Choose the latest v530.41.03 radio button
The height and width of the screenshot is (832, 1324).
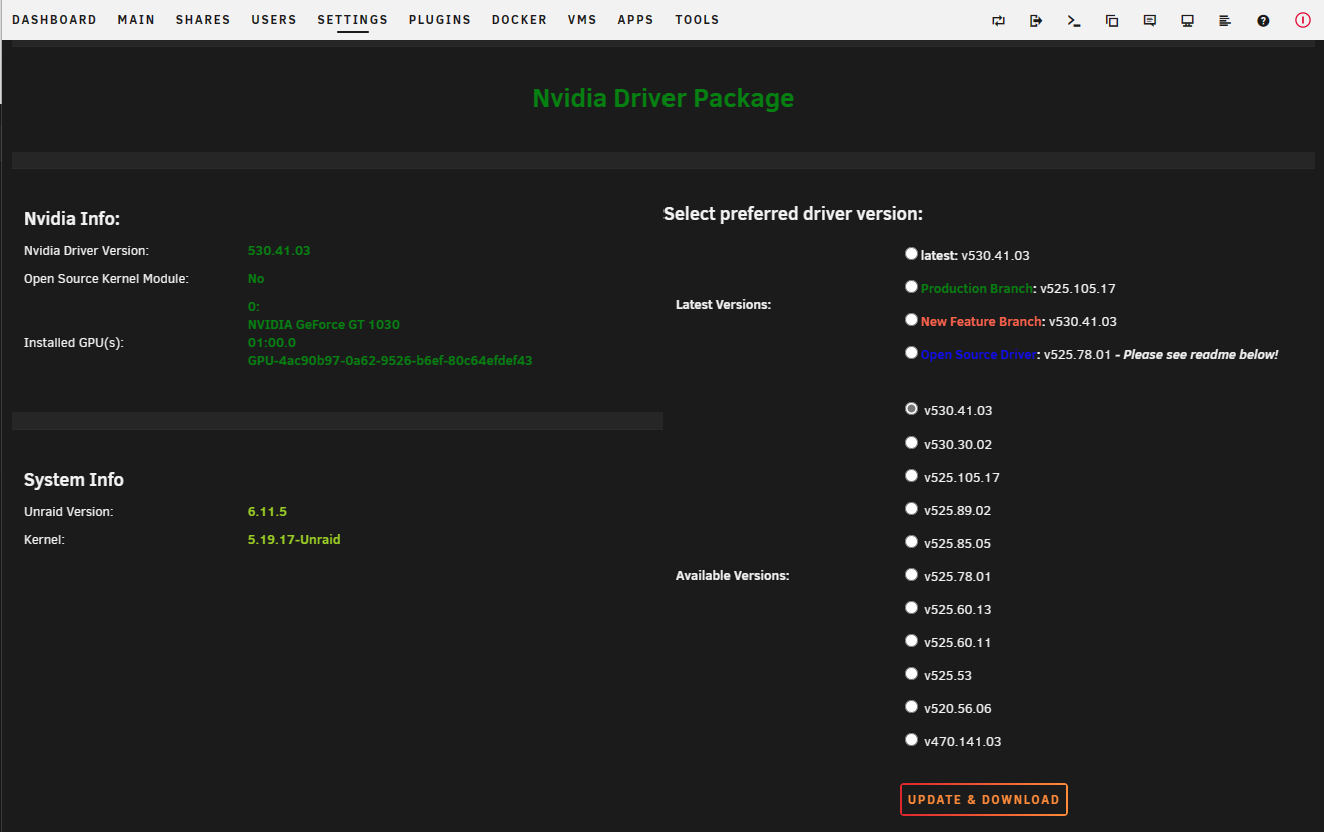[911, 254]
